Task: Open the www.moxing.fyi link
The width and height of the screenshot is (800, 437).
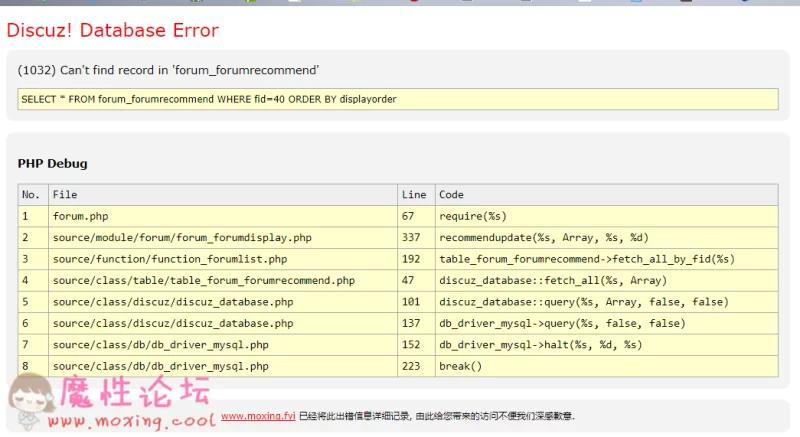Action: (258, 416)
